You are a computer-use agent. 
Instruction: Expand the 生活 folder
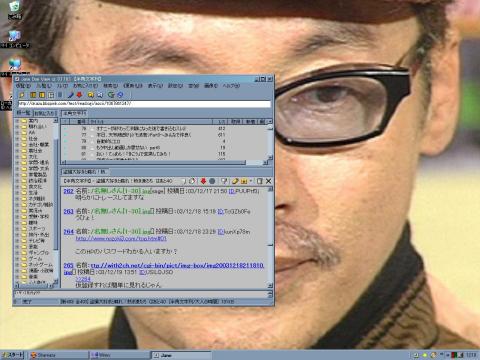(x=17, y=193)
